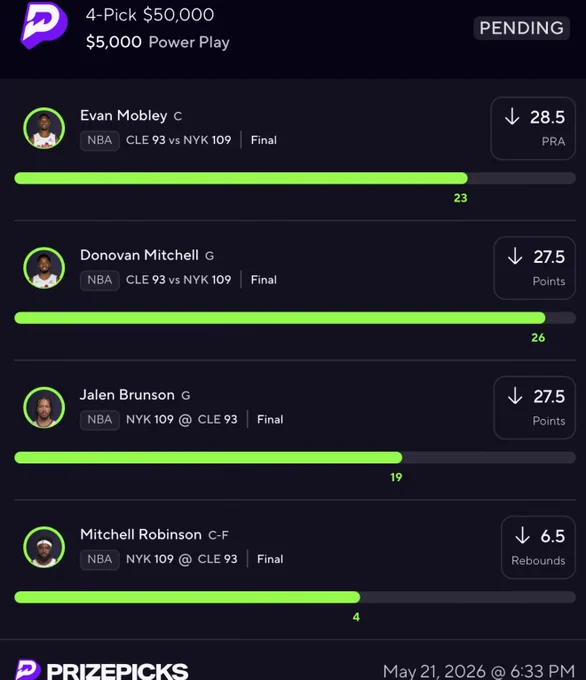586x680 pixels.
Task: Select the 28.5 PRA less-than pick box
Action: [533, 128]
